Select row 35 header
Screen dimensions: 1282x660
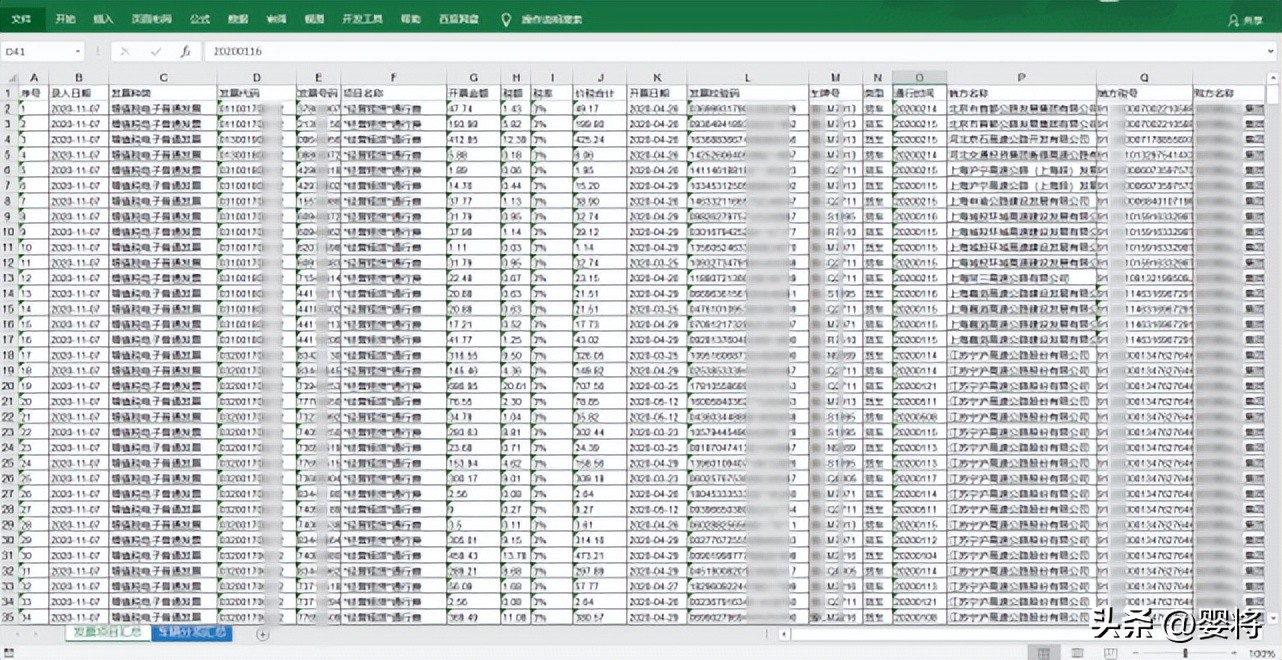click(8, 617)
